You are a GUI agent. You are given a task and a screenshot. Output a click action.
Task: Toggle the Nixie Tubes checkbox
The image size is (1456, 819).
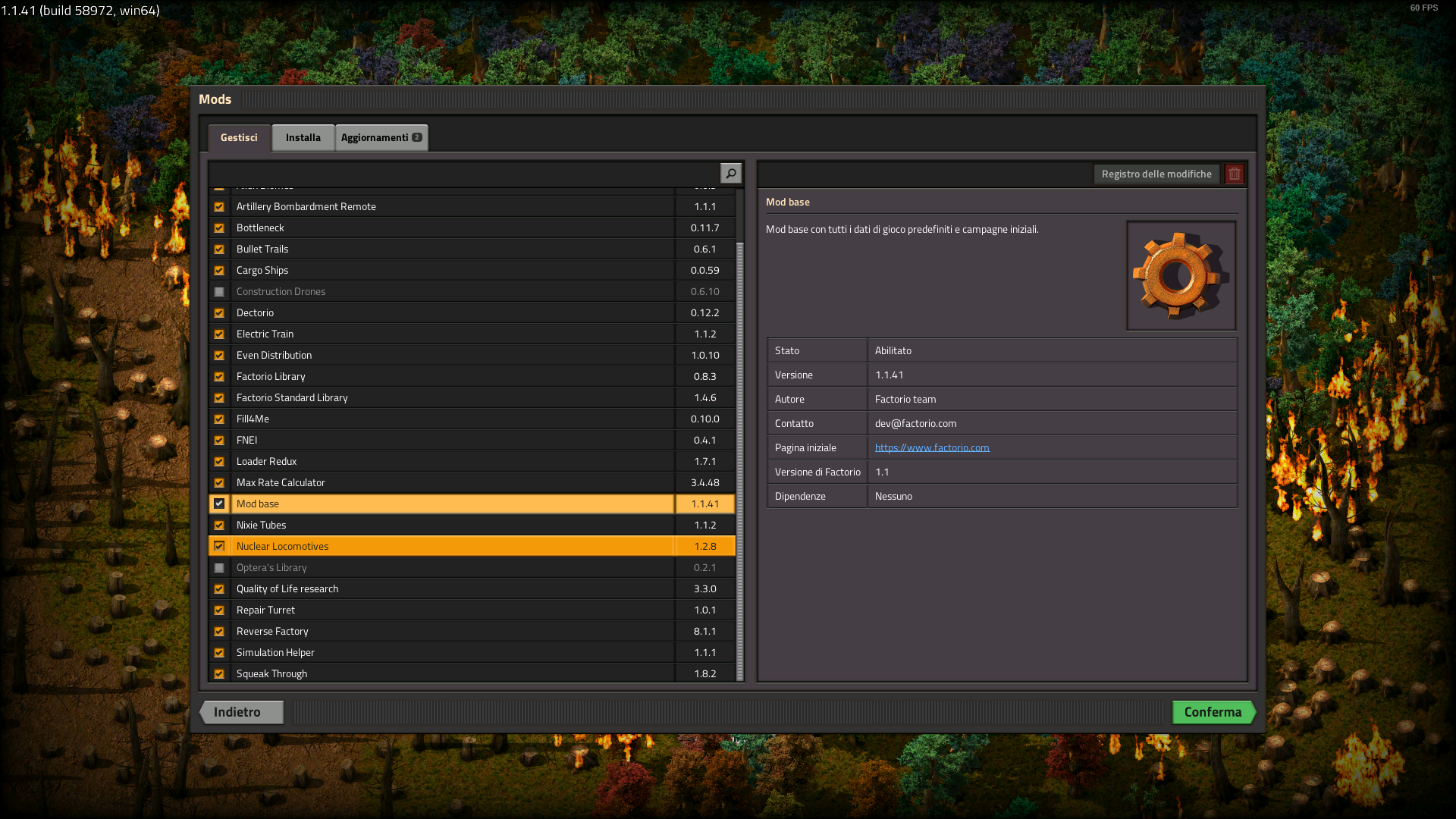tap(219, 525)
